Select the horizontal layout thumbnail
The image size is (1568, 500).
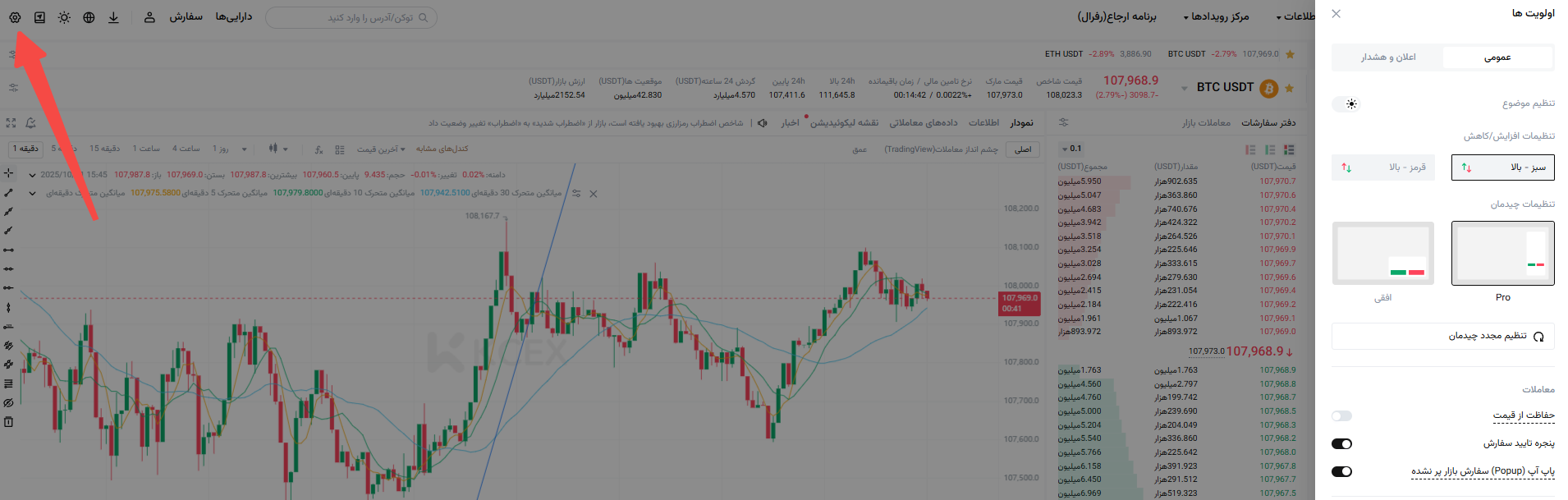(1383, 253)
